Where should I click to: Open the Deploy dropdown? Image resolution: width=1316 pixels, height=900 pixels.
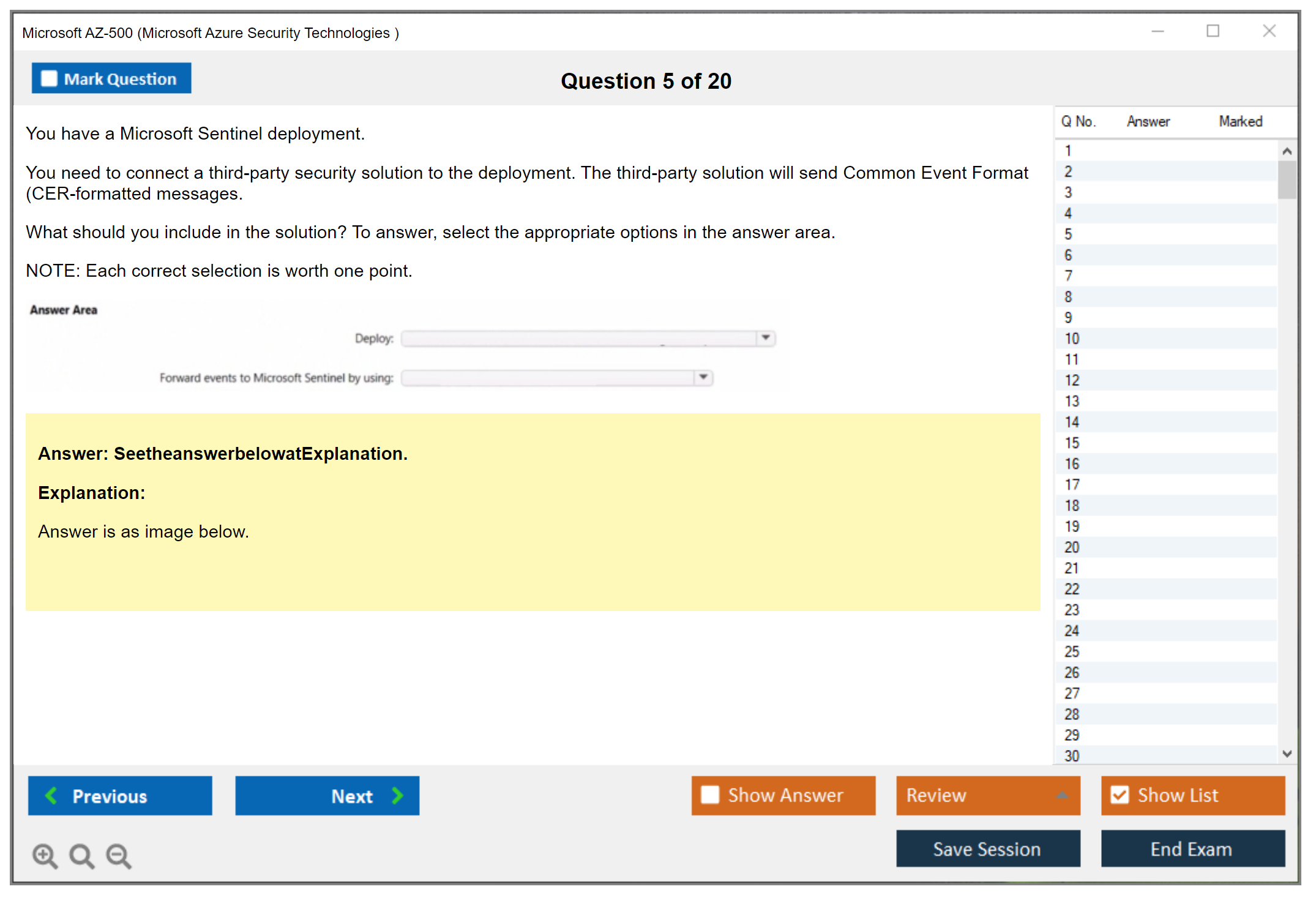pos(766,338)
